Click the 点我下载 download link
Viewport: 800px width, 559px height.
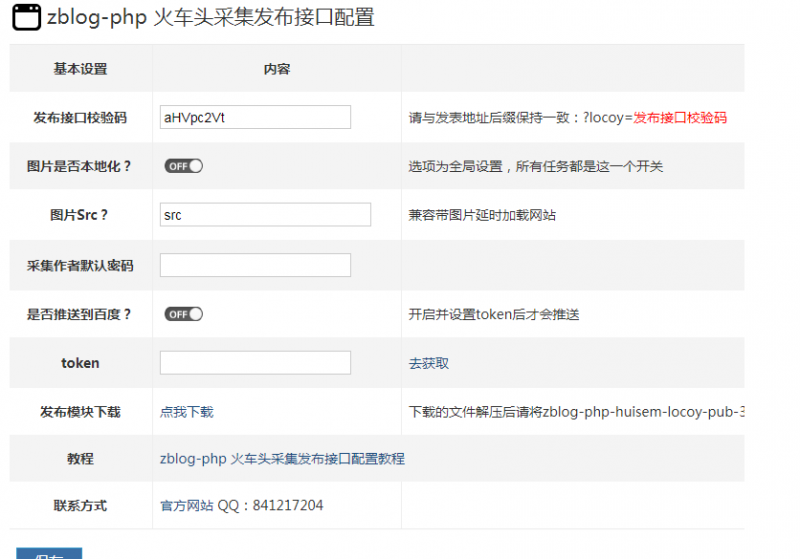(186, 411)
